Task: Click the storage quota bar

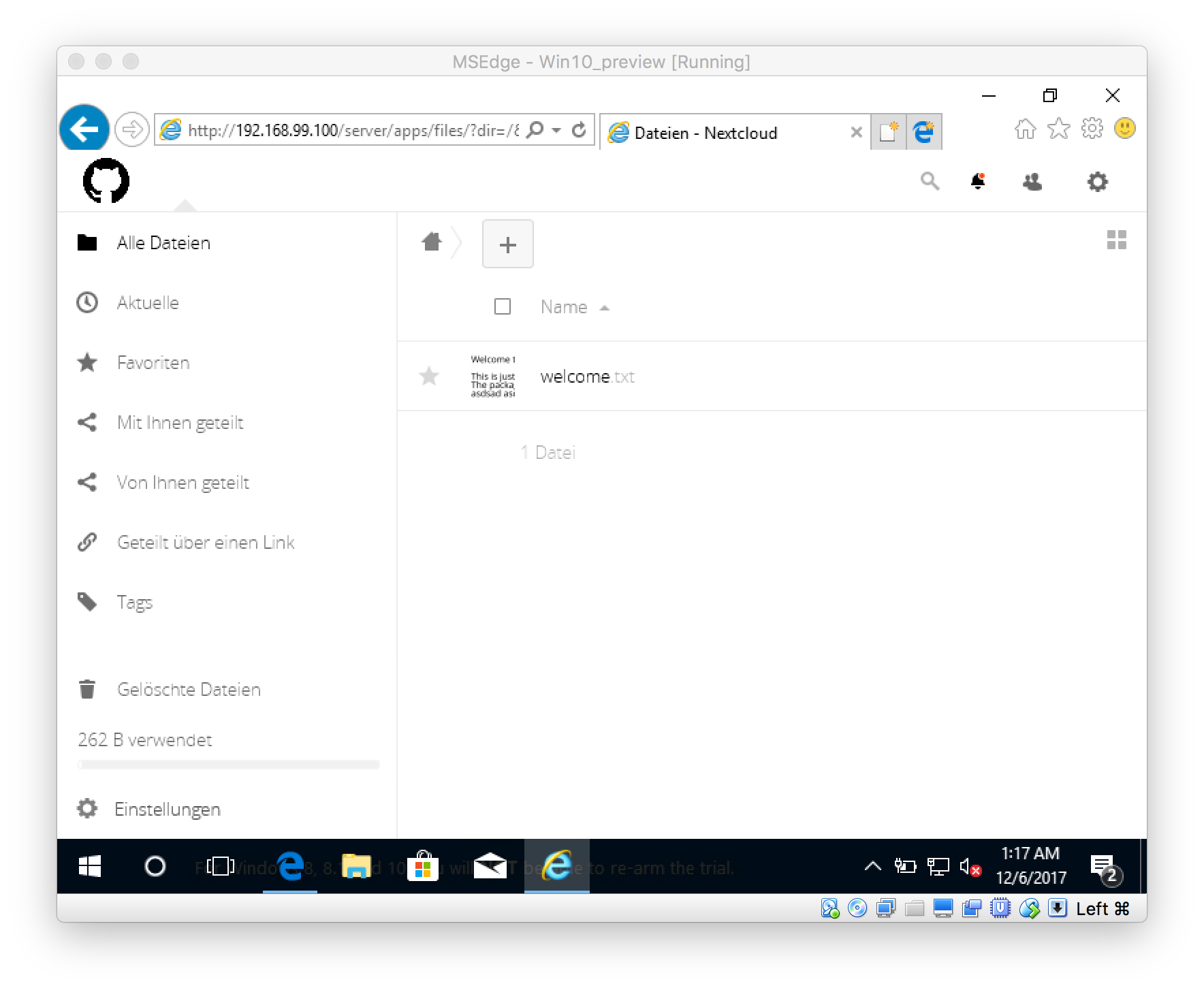Action: [229, 765]
